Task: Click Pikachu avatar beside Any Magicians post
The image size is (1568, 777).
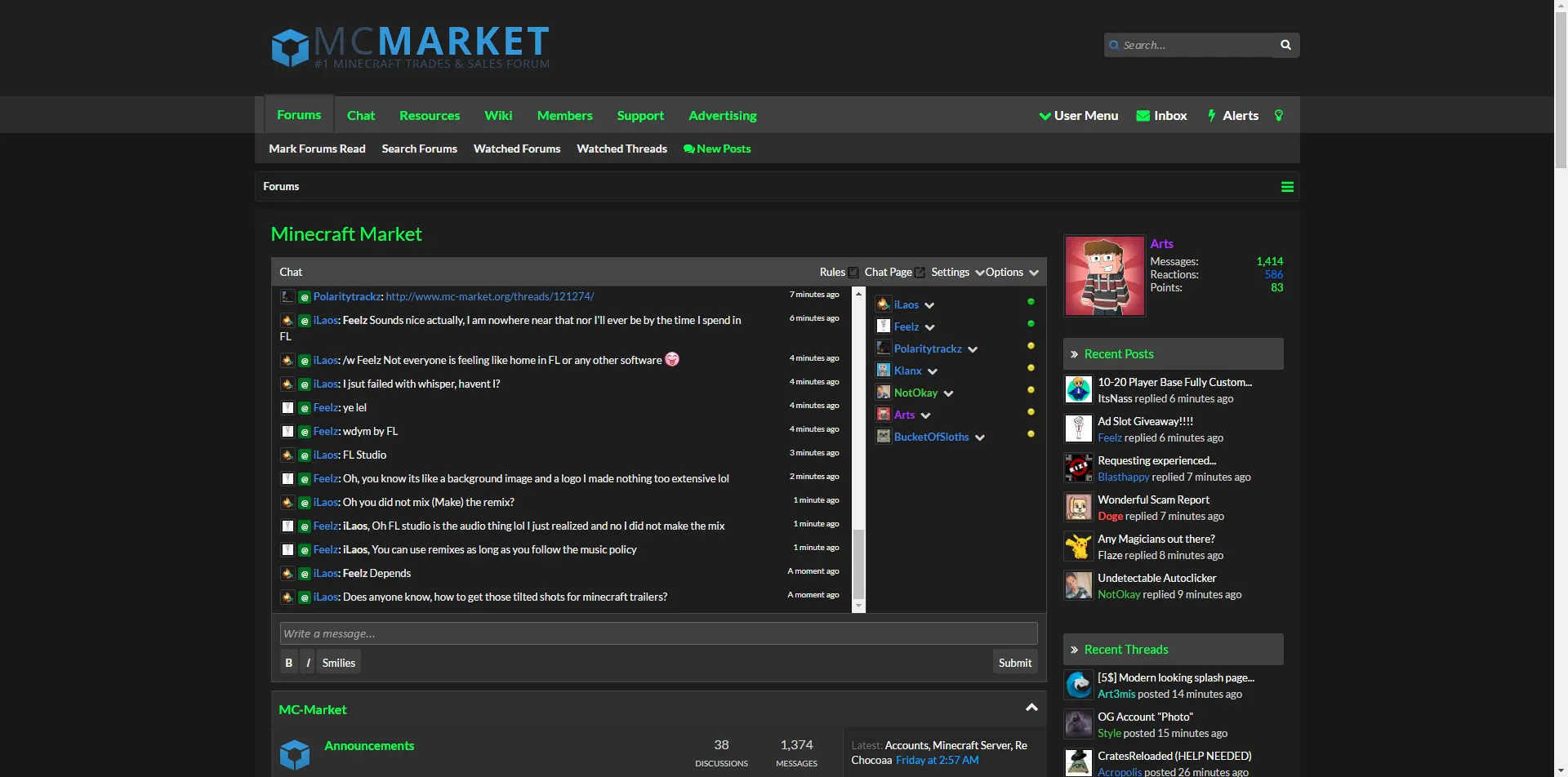Action: click(1079, 546)
